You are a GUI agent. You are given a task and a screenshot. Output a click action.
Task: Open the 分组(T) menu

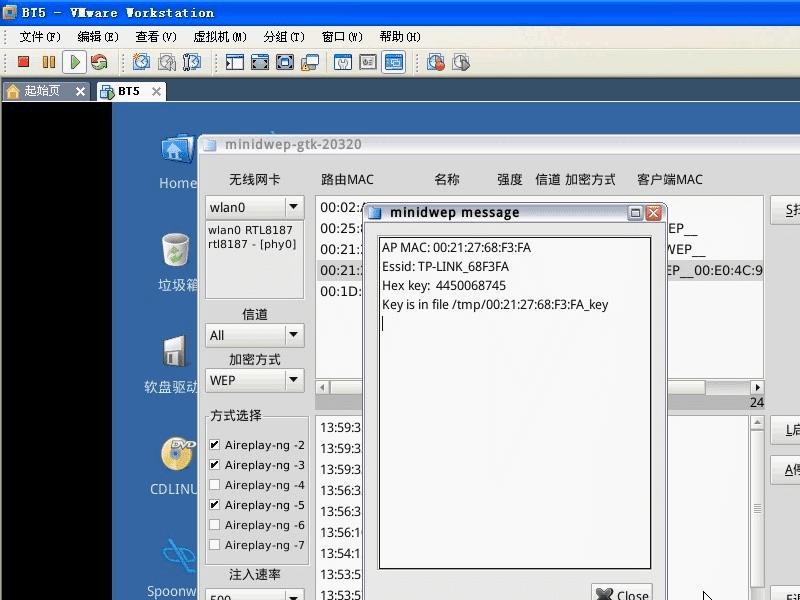284,37
